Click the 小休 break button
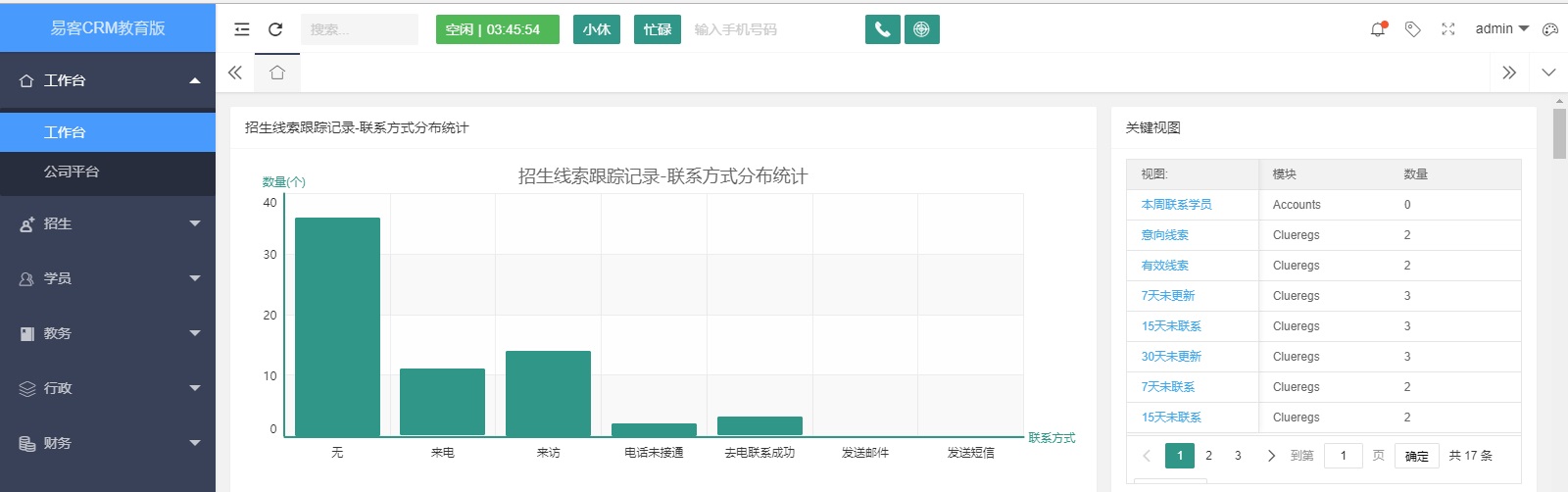Image resolution: width=1568 pixels, height=492 pixels. [597, 29]
